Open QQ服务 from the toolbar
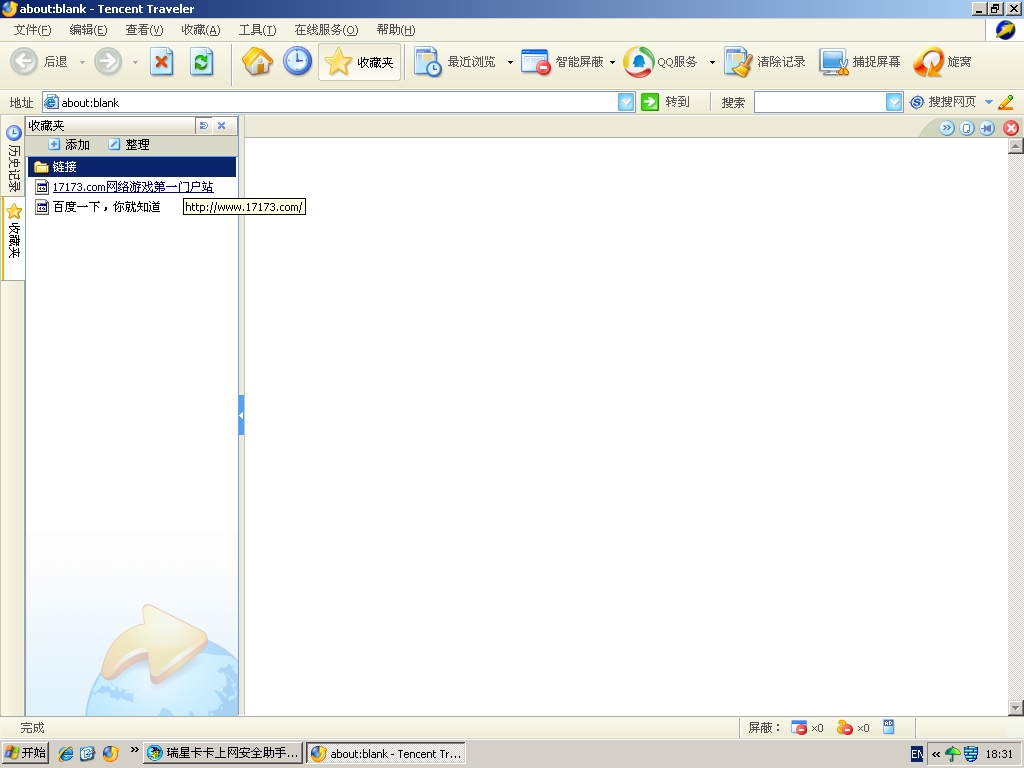This screenshot has height=768, width=1024. (x=660, y=62)
